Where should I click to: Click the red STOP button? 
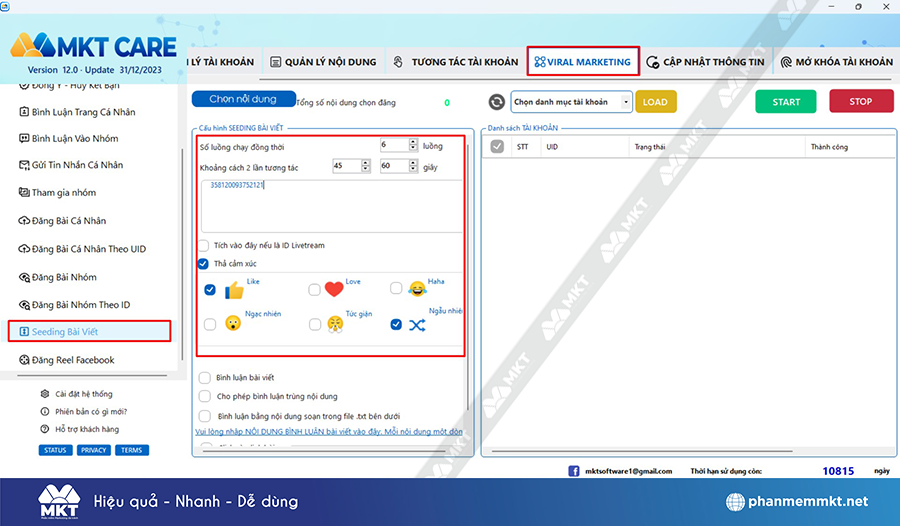click(861, 101)
